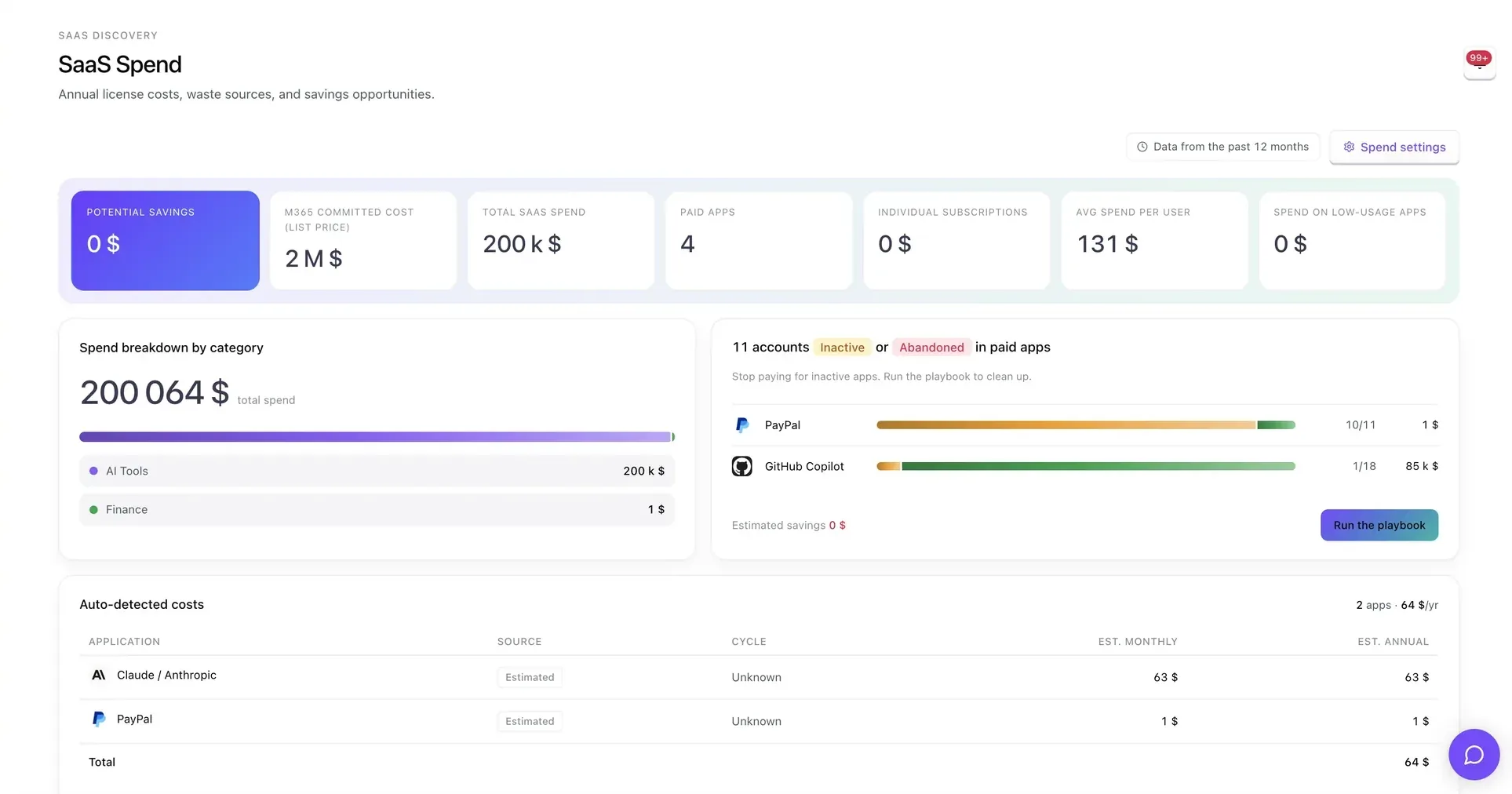Click the Estimated badge in Claude row

pyautogui.click(x=530, y=677)
